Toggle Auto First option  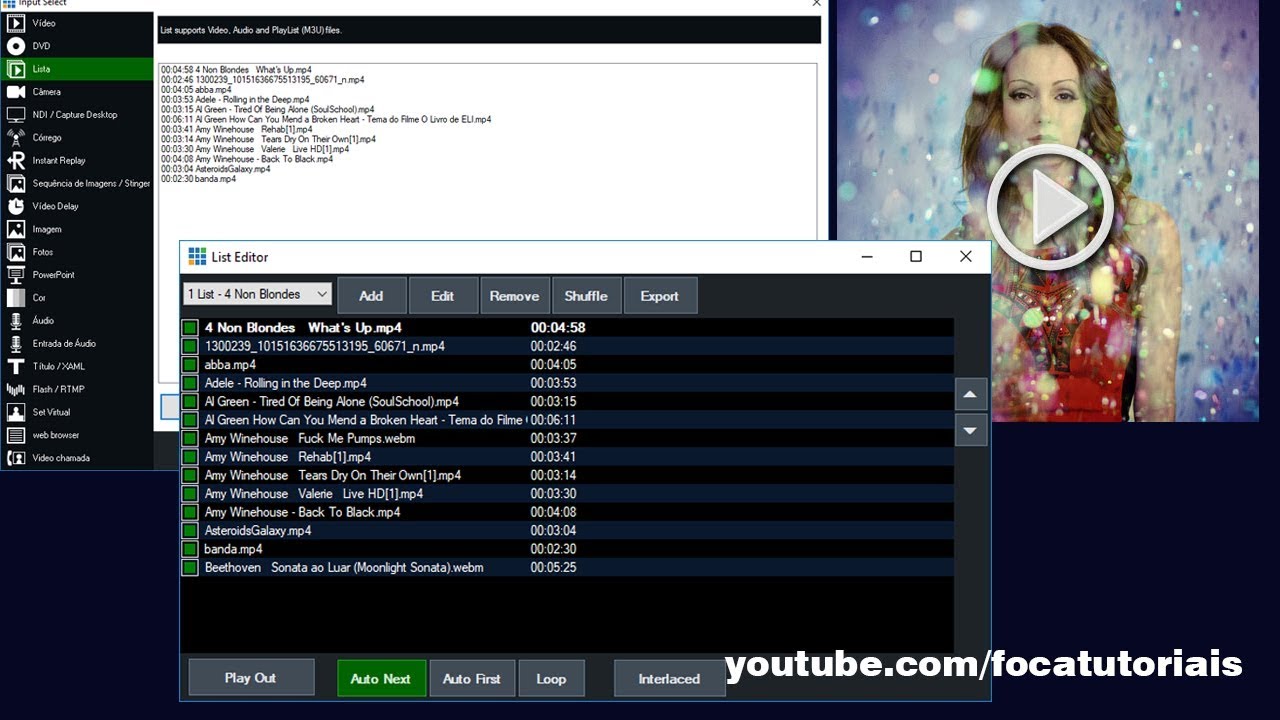472,679
